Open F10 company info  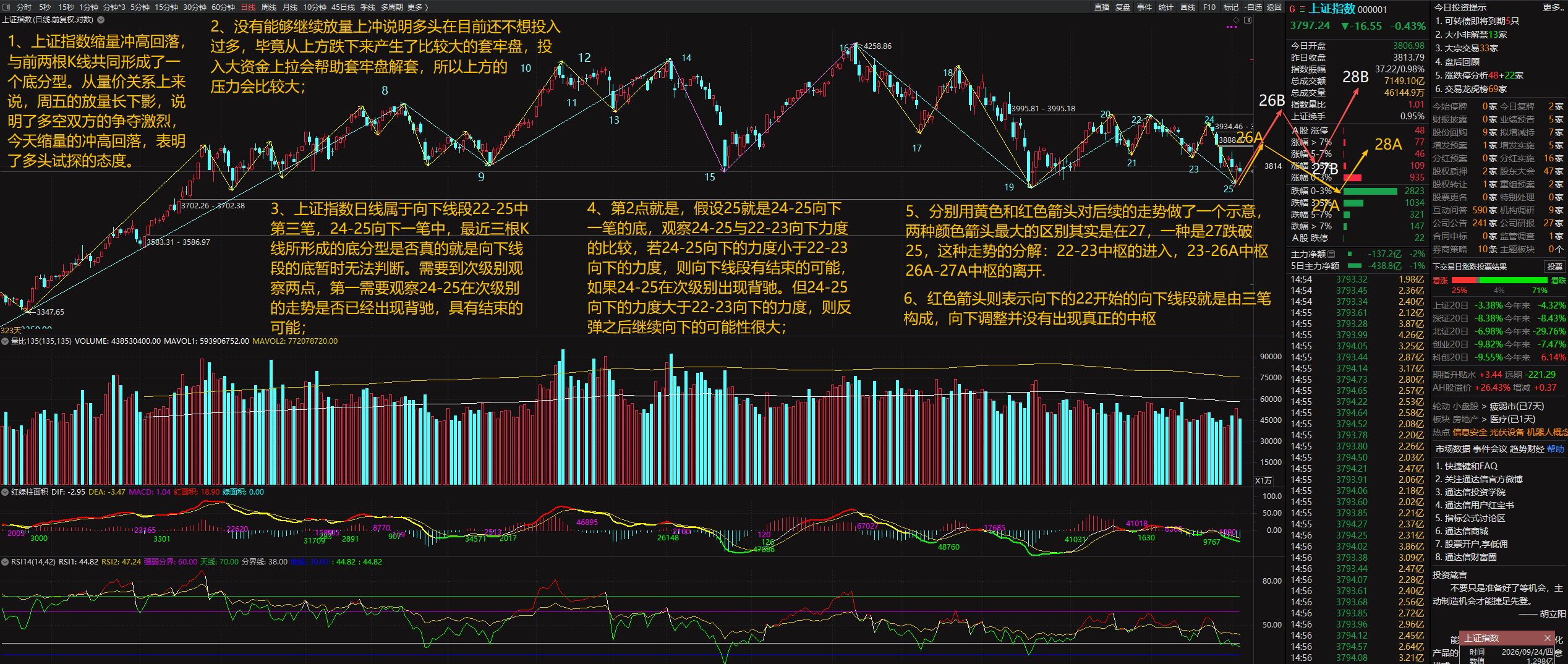(1209, 7)
